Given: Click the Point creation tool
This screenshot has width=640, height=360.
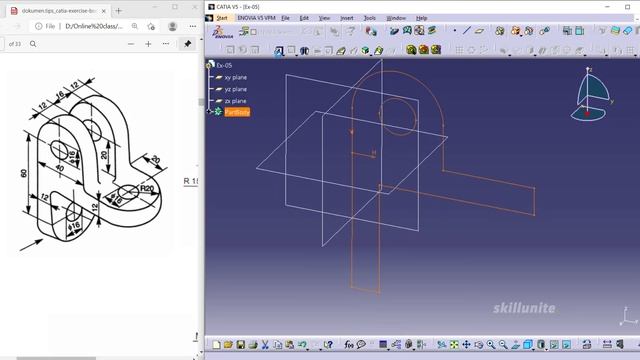Looking at the screenshot, I should coord(455,31).
